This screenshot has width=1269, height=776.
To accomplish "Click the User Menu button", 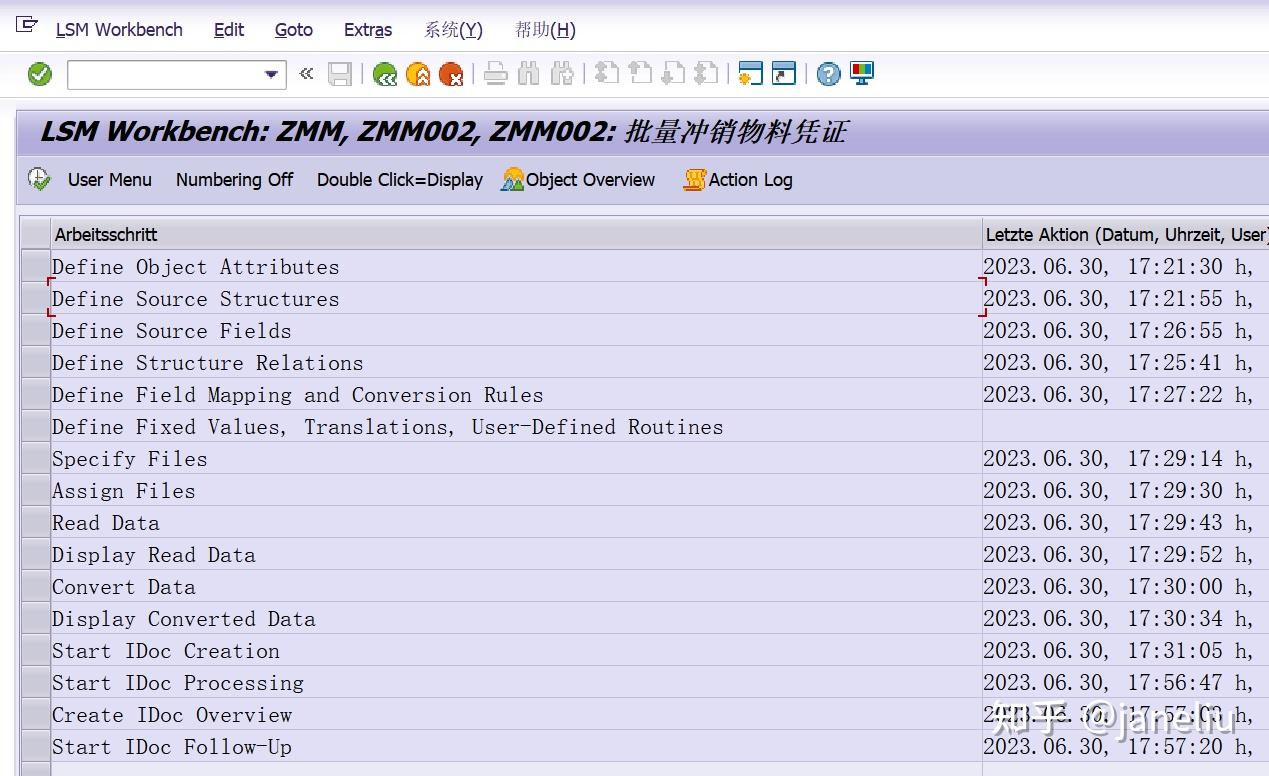I will point(110,180).
